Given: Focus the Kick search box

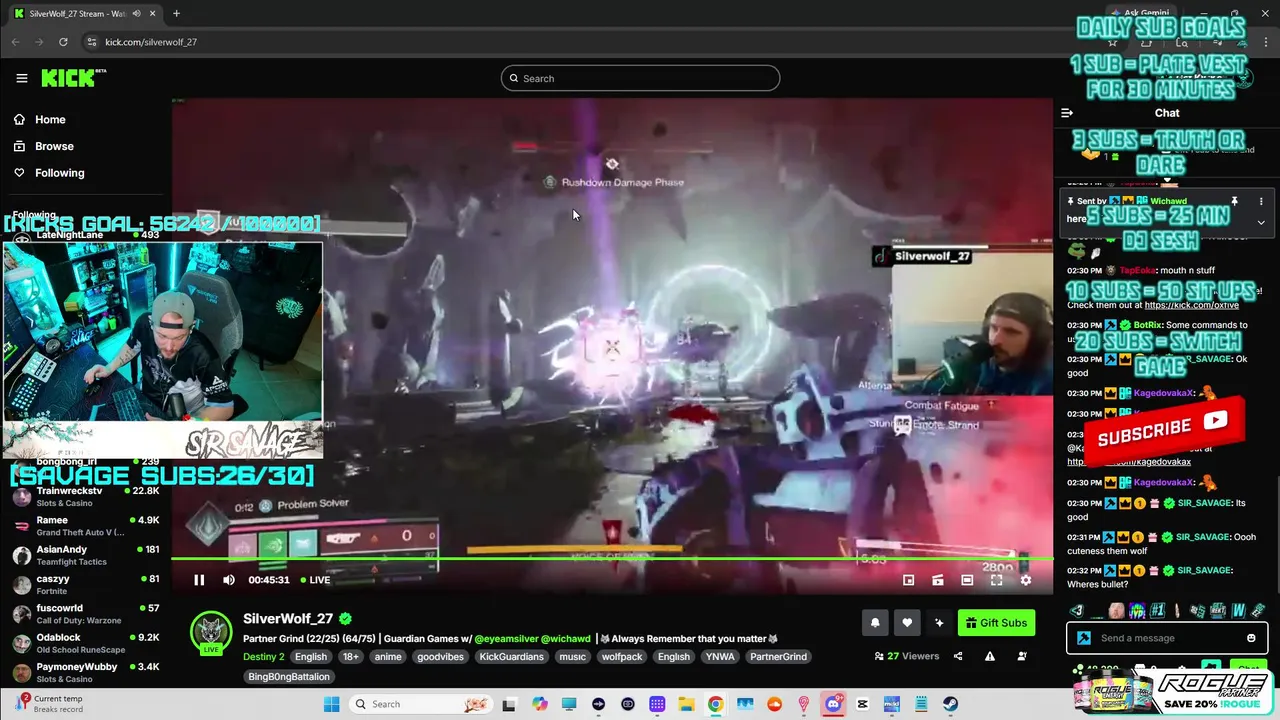Looking at the screenshot, I should coord(640,78).
